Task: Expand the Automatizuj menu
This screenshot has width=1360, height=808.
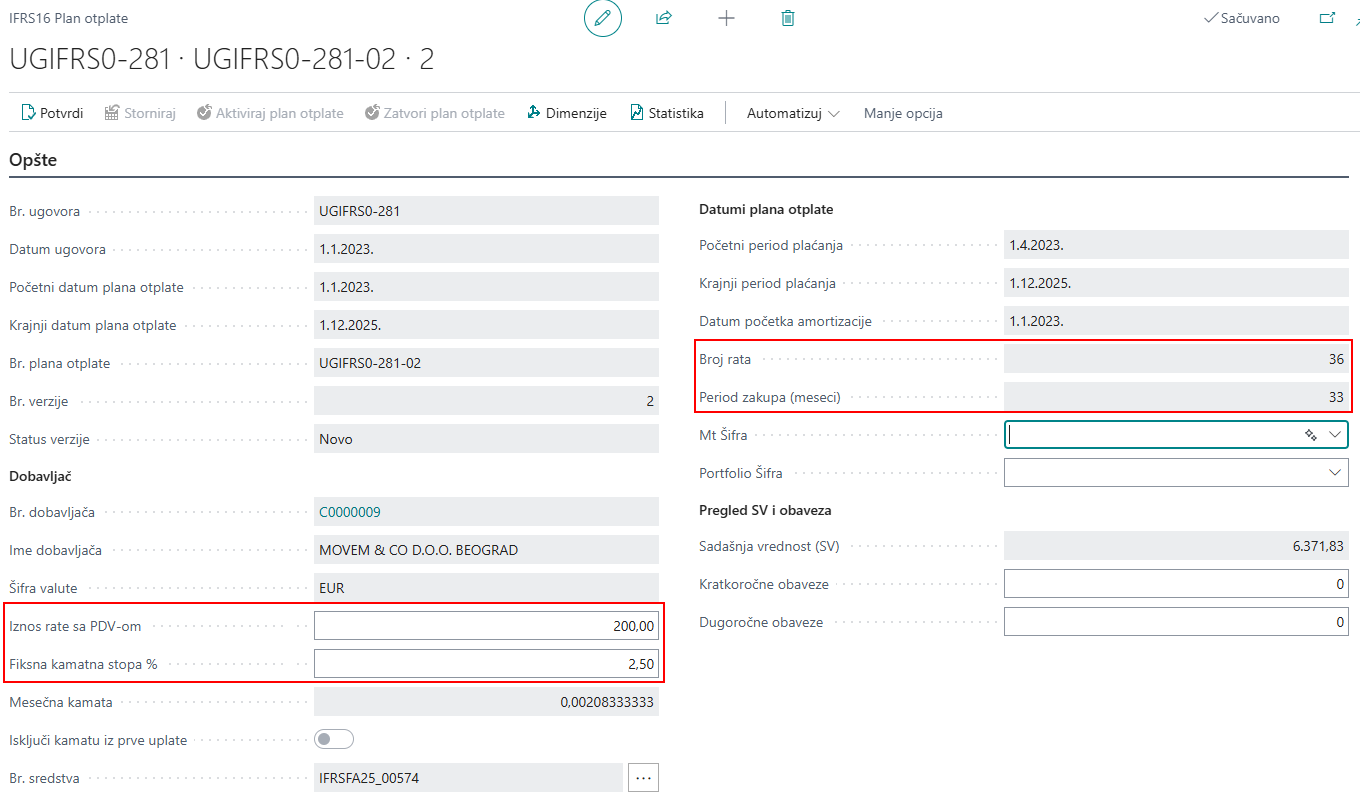Action: point(793,113)
